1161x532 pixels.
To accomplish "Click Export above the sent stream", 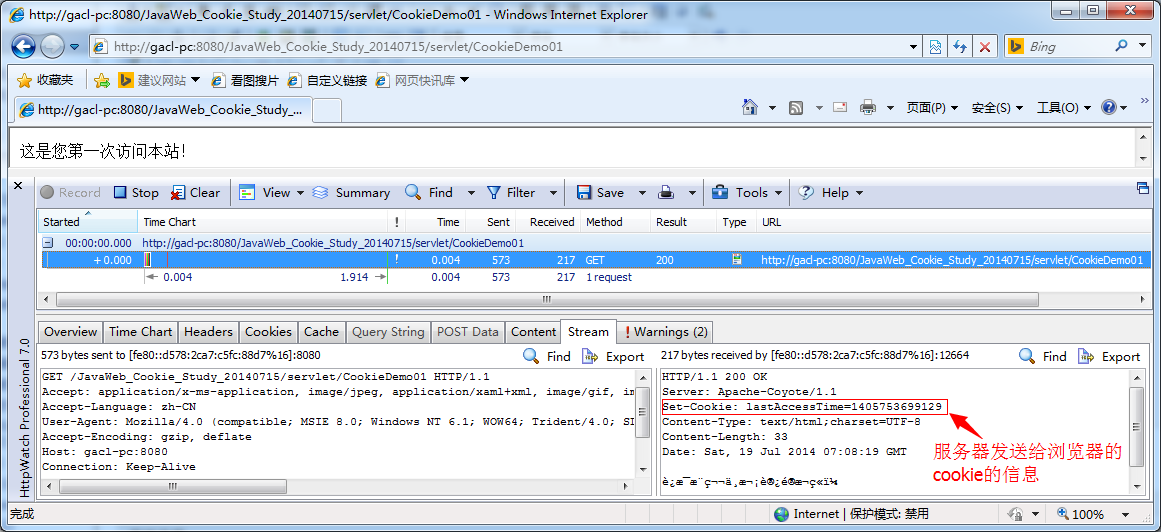I will point(613,356).
